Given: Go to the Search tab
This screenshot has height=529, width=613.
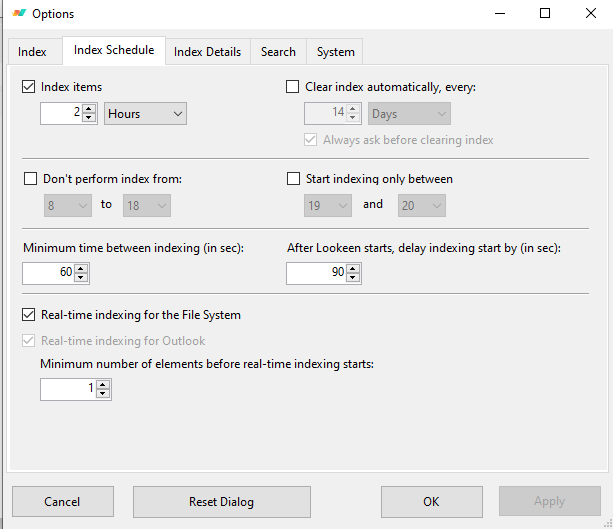Looking at the screenshot, I should coord(278,52).
